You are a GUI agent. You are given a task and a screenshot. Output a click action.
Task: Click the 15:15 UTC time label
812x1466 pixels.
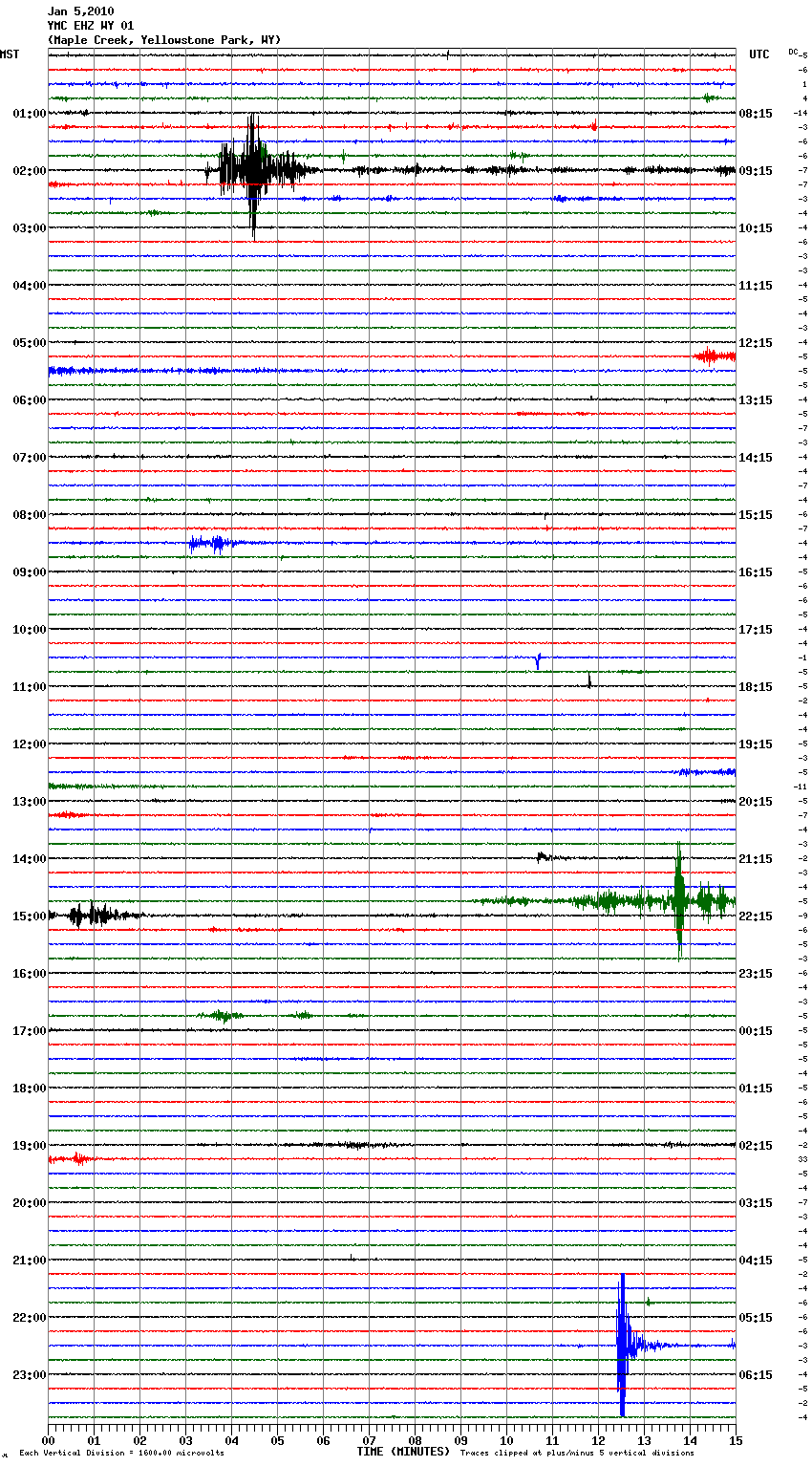[x=756, y=514]
